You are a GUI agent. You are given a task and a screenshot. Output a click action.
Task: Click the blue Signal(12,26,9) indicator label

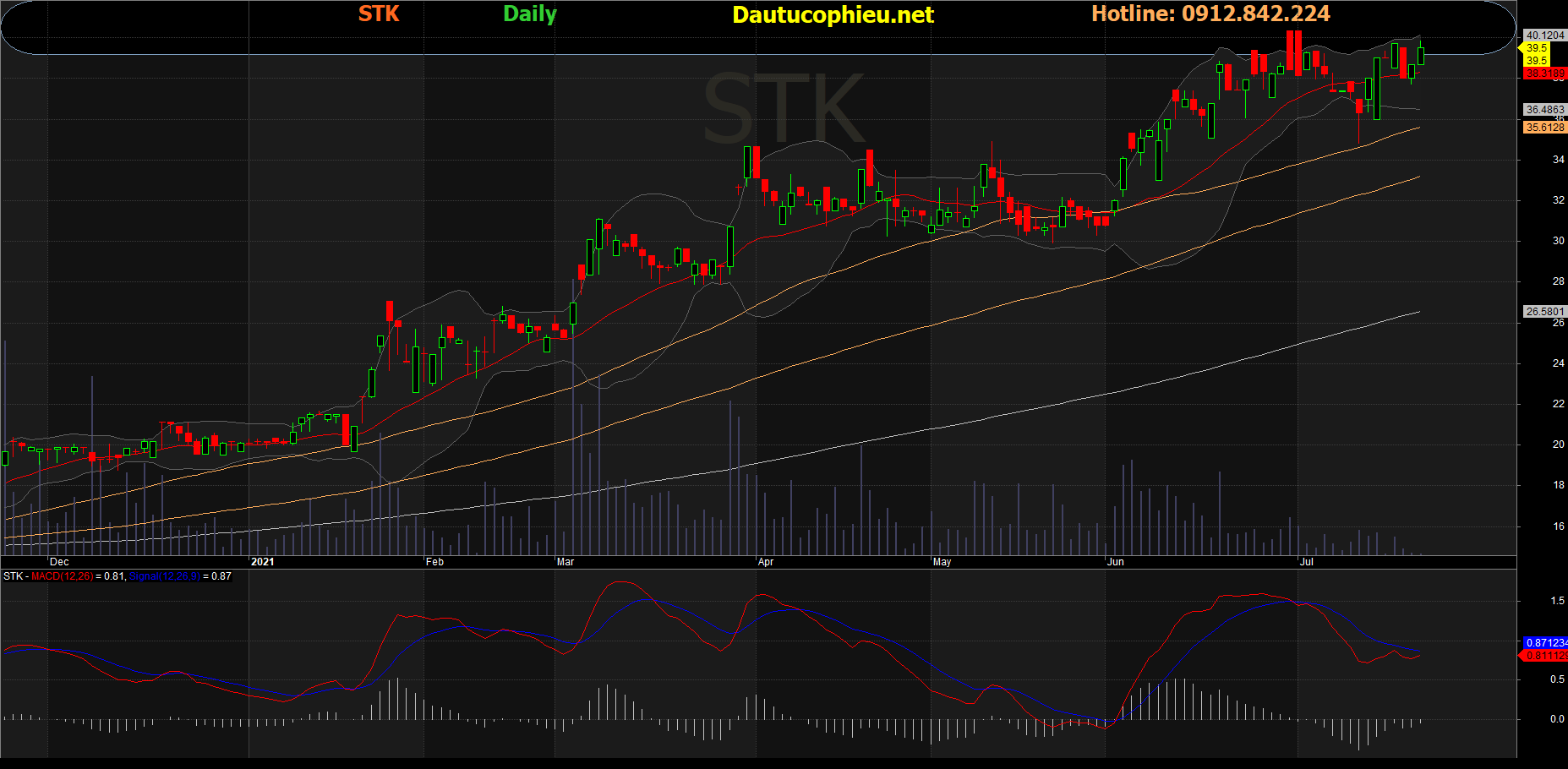(165, 576)
